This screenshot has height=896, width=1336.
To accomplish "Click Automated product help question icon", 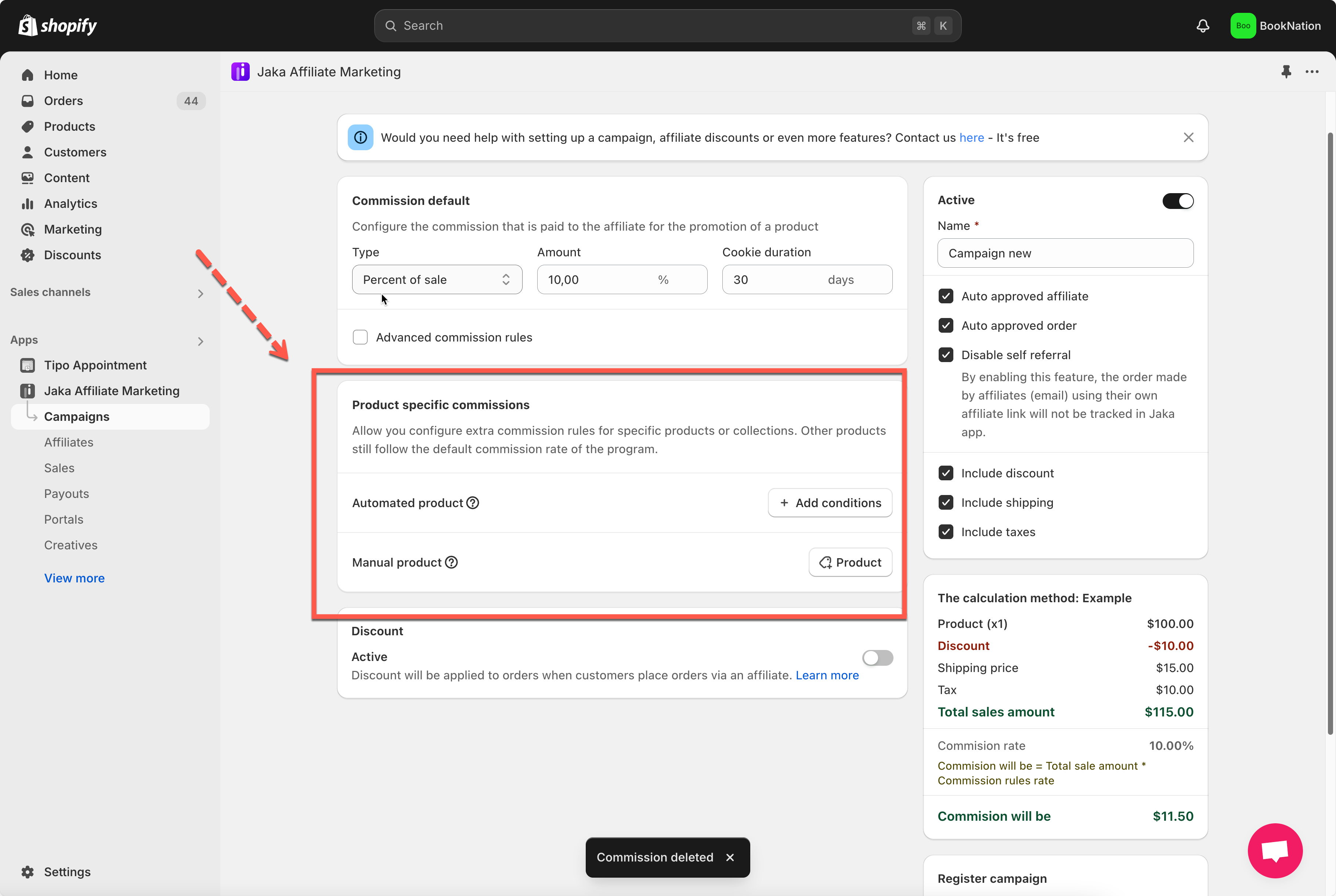I will [x=473, y=503].
